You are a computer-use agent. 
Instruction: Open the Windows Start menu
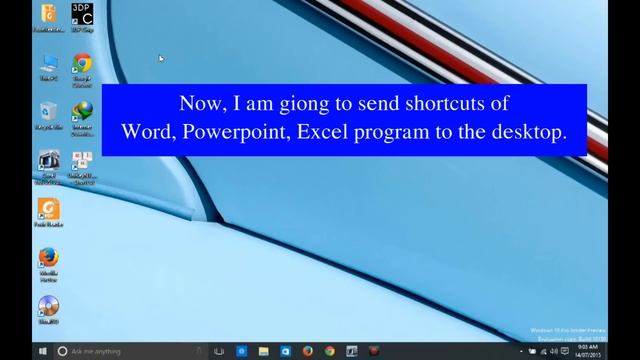point(42,351)
